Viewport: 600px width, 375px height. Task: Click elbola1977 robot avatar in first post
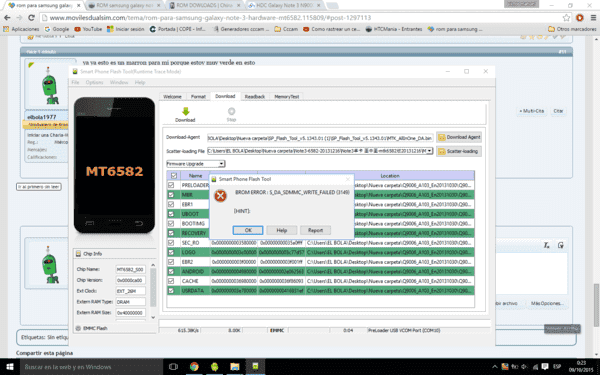(x=50, y=85)
